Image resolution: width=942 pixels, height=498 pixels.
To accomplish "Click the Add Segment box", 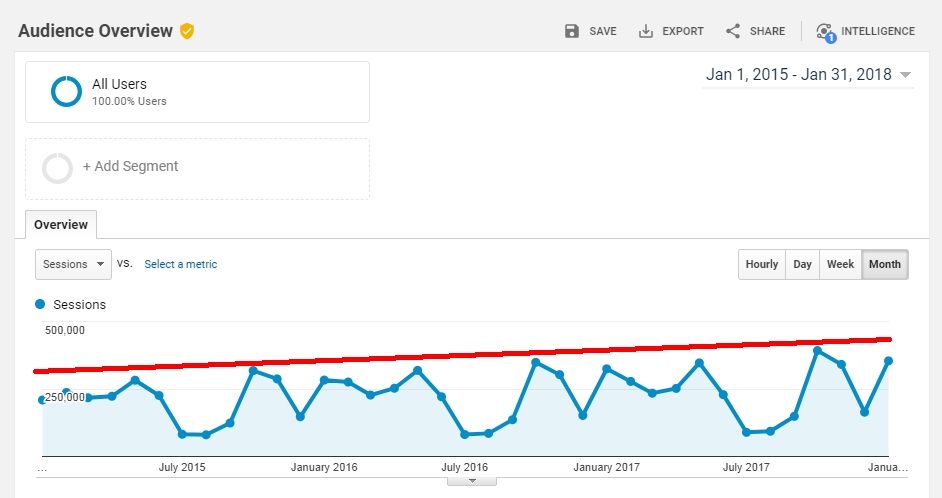I will (x=197, y=168).
